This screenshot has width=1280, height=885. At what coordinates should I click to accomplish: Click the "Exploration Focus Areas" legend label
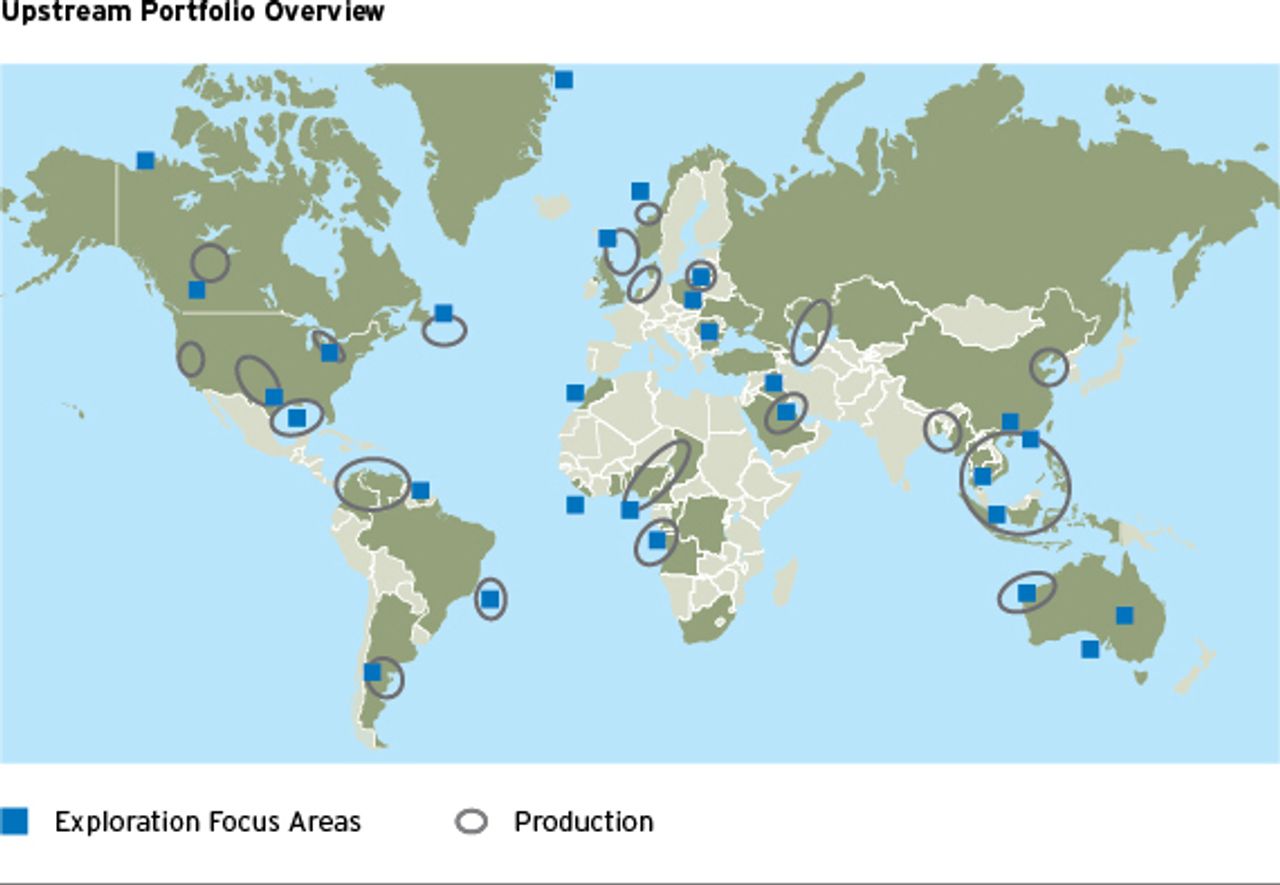[207, 822]
